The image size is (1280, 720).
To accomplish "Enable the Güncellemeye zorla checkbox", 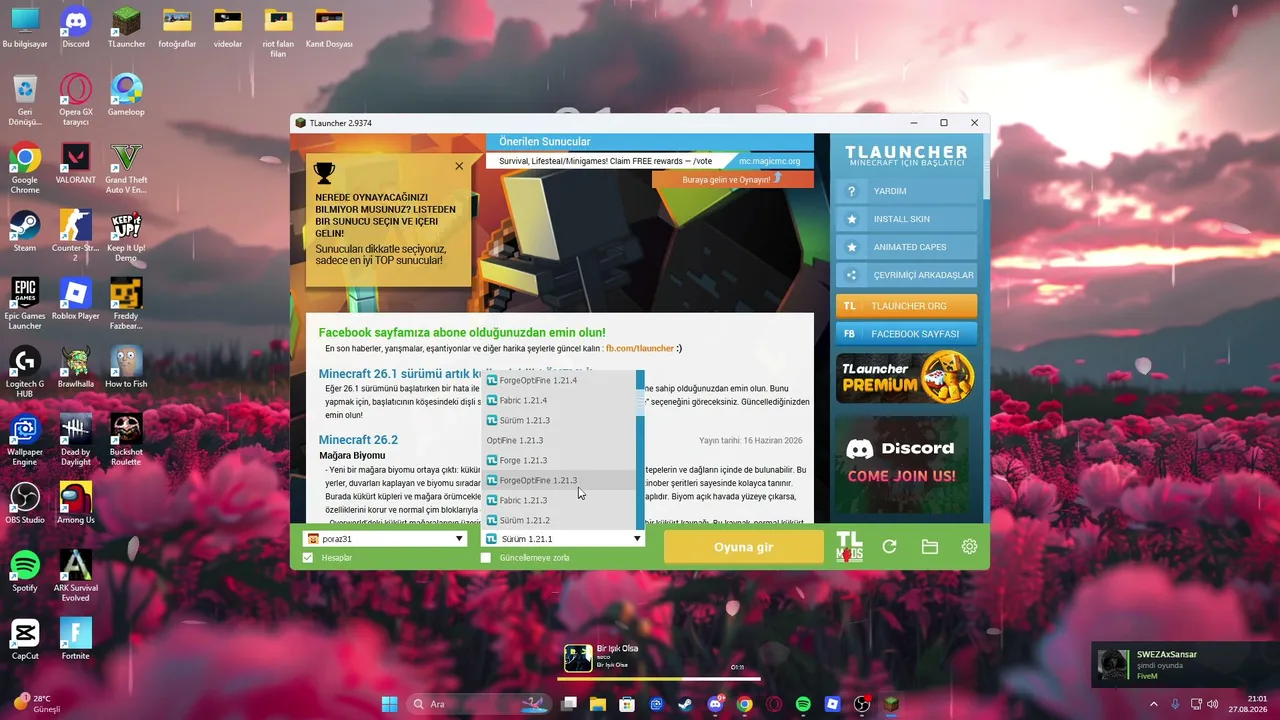I will point(486,558).
